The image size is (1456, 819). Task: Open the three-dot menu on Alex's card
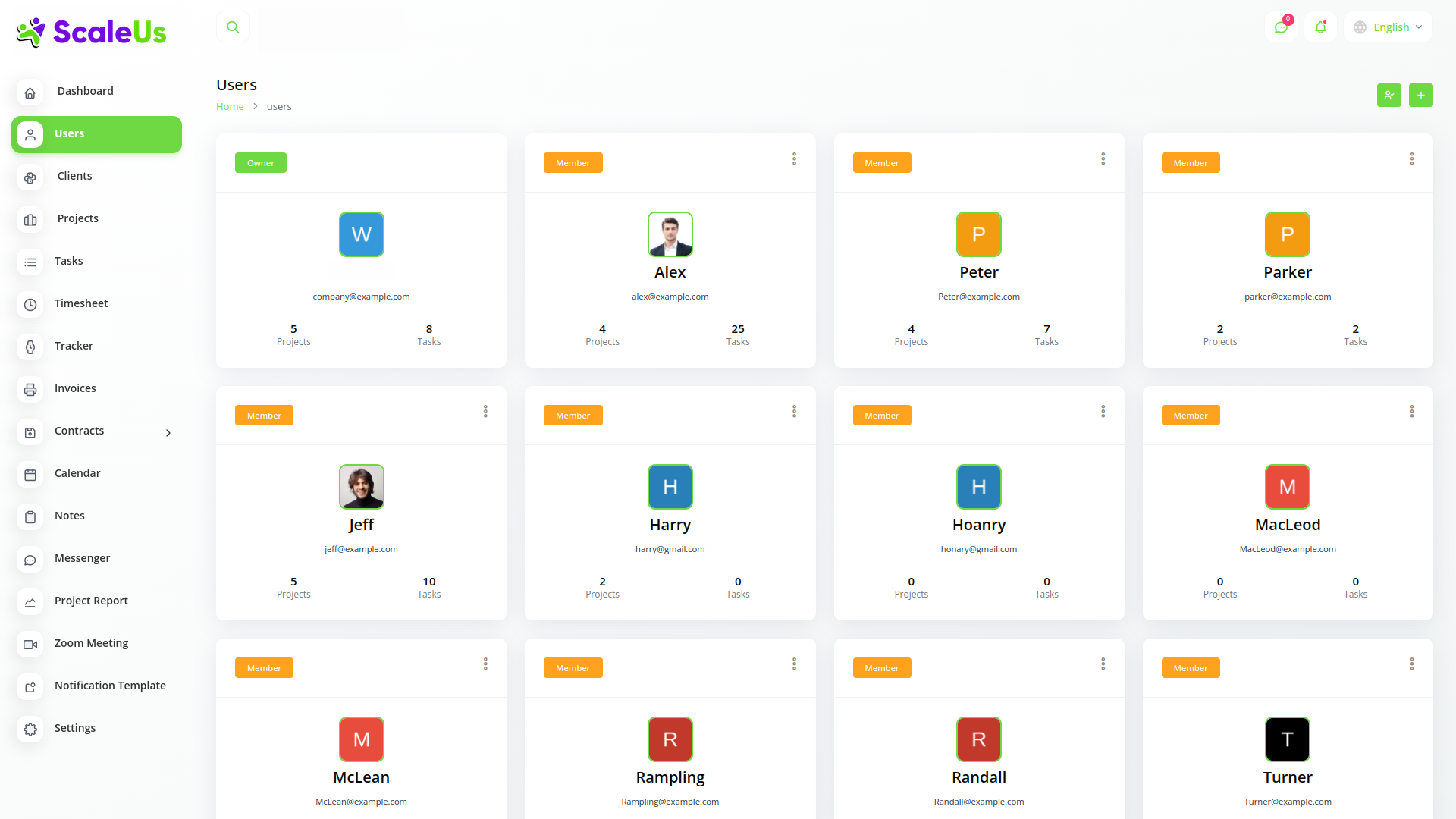794,158
